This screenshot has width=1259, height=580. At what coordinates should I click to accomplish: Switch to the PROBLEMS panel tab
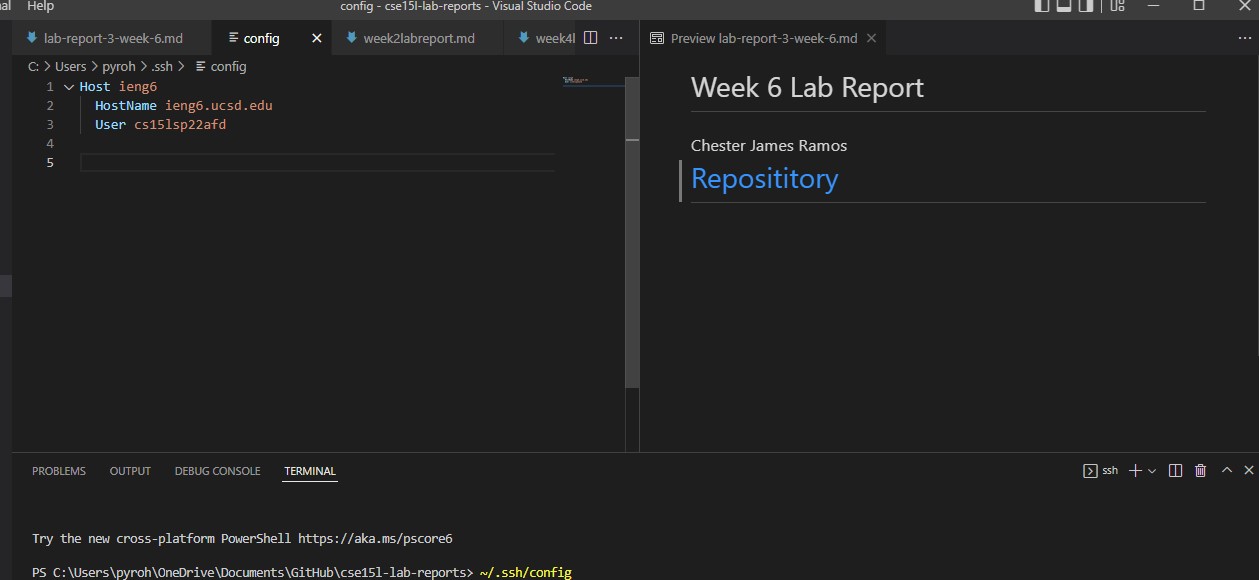(59, 471)
